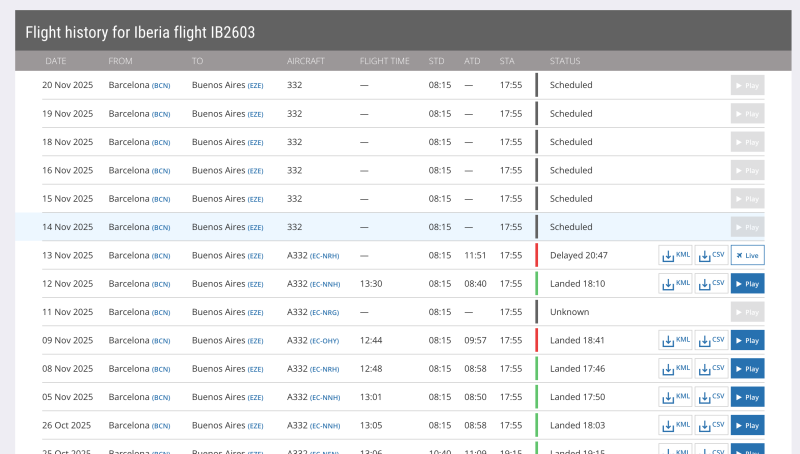The width and height of the screenshot is (800, 454).
Task: Play the 12 Nov 2025 flight
Action: click(747, 284)
